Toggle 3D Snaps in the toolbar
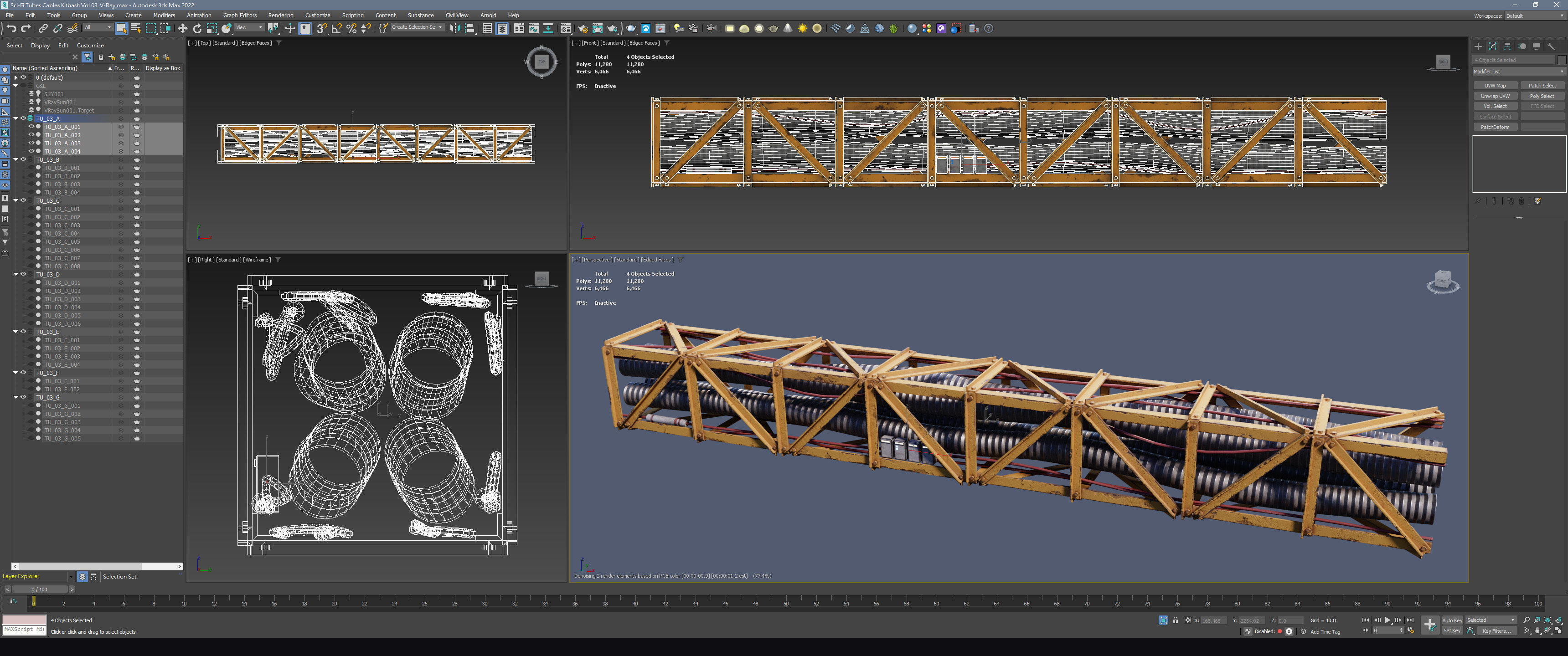 tap(322, 29)
